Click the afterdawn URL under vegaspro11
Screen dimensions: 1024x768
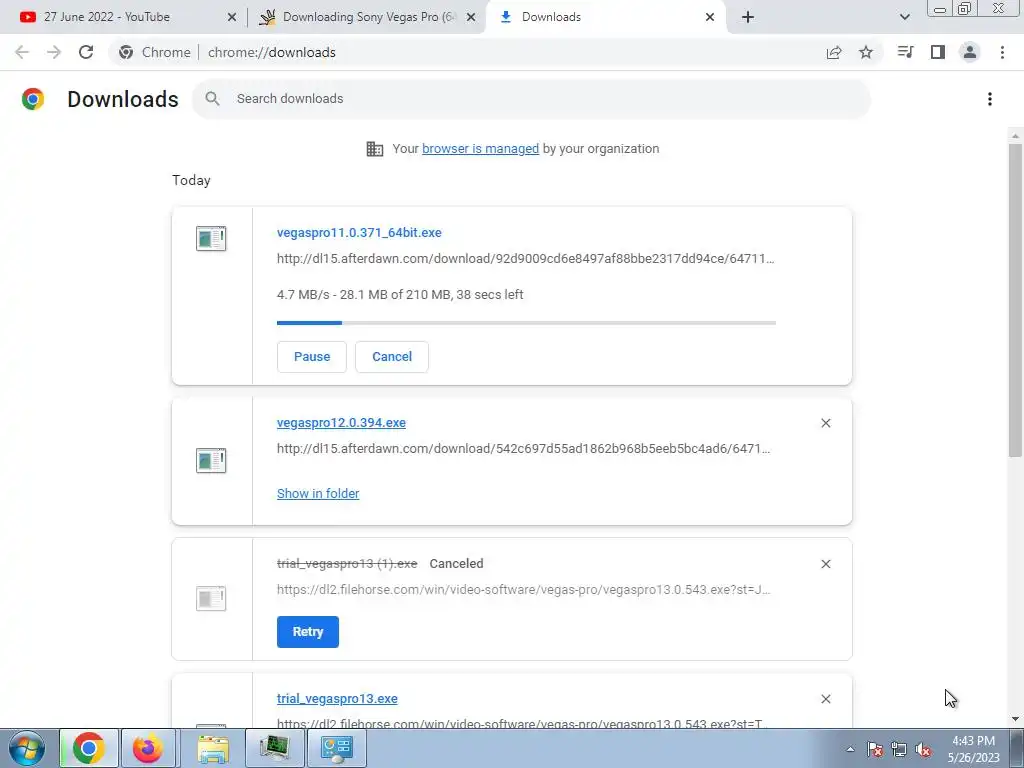click(526, 259)
